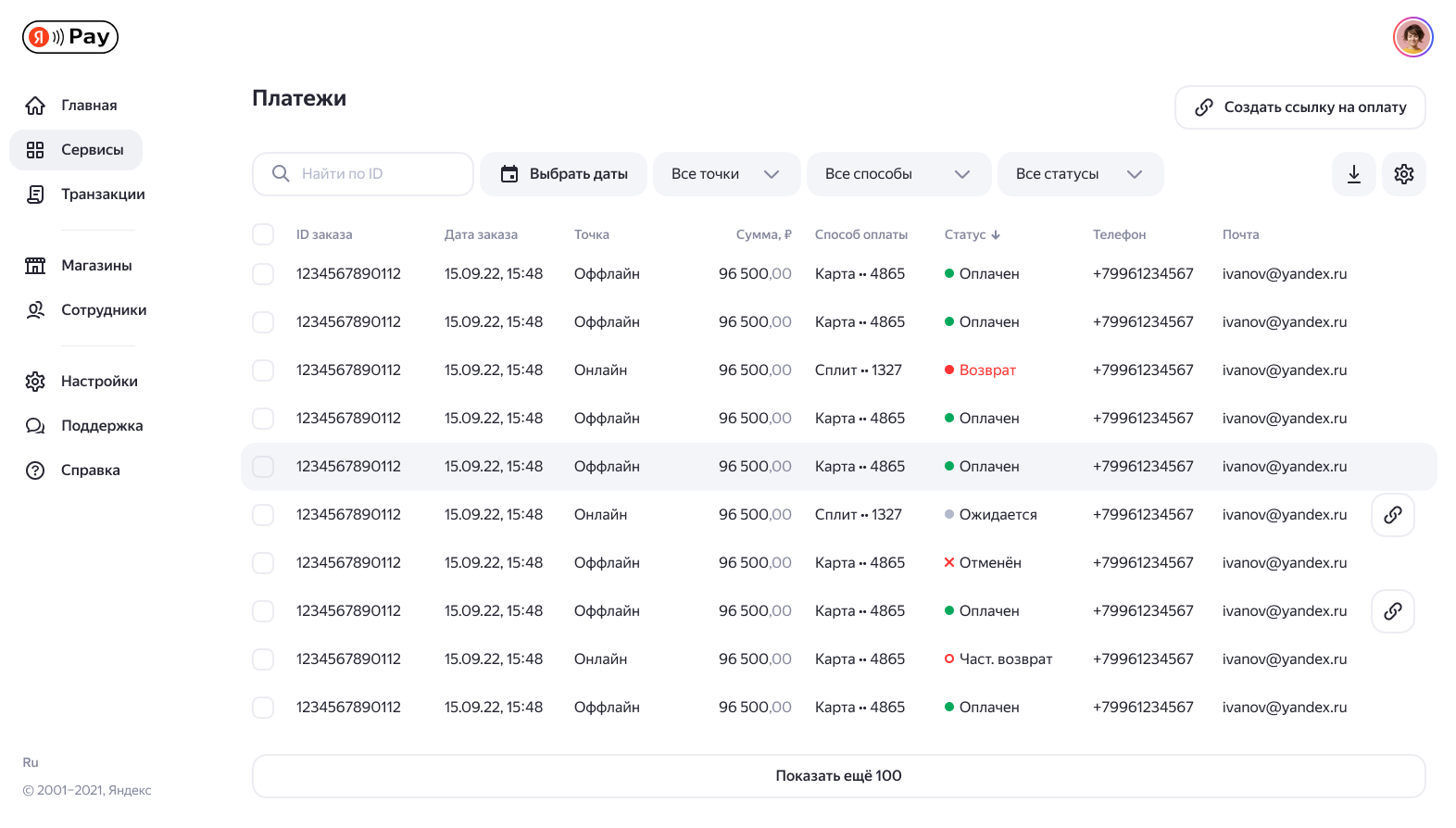The height and width of the screenshot is (828, 1456).
Task: Click link icon on the Ожидается row
Action: (x=1392, y=515)
